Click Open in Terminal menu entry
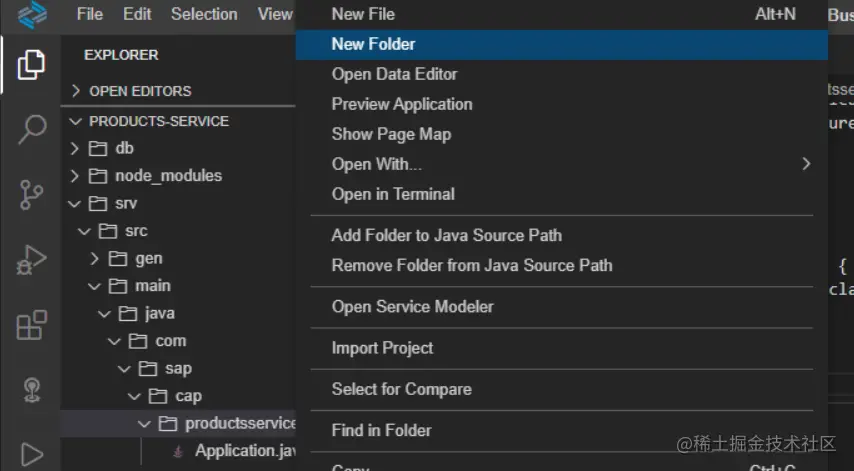Image resolution: width=854 pixels, height=471 pixels. [x=393, y=194]
